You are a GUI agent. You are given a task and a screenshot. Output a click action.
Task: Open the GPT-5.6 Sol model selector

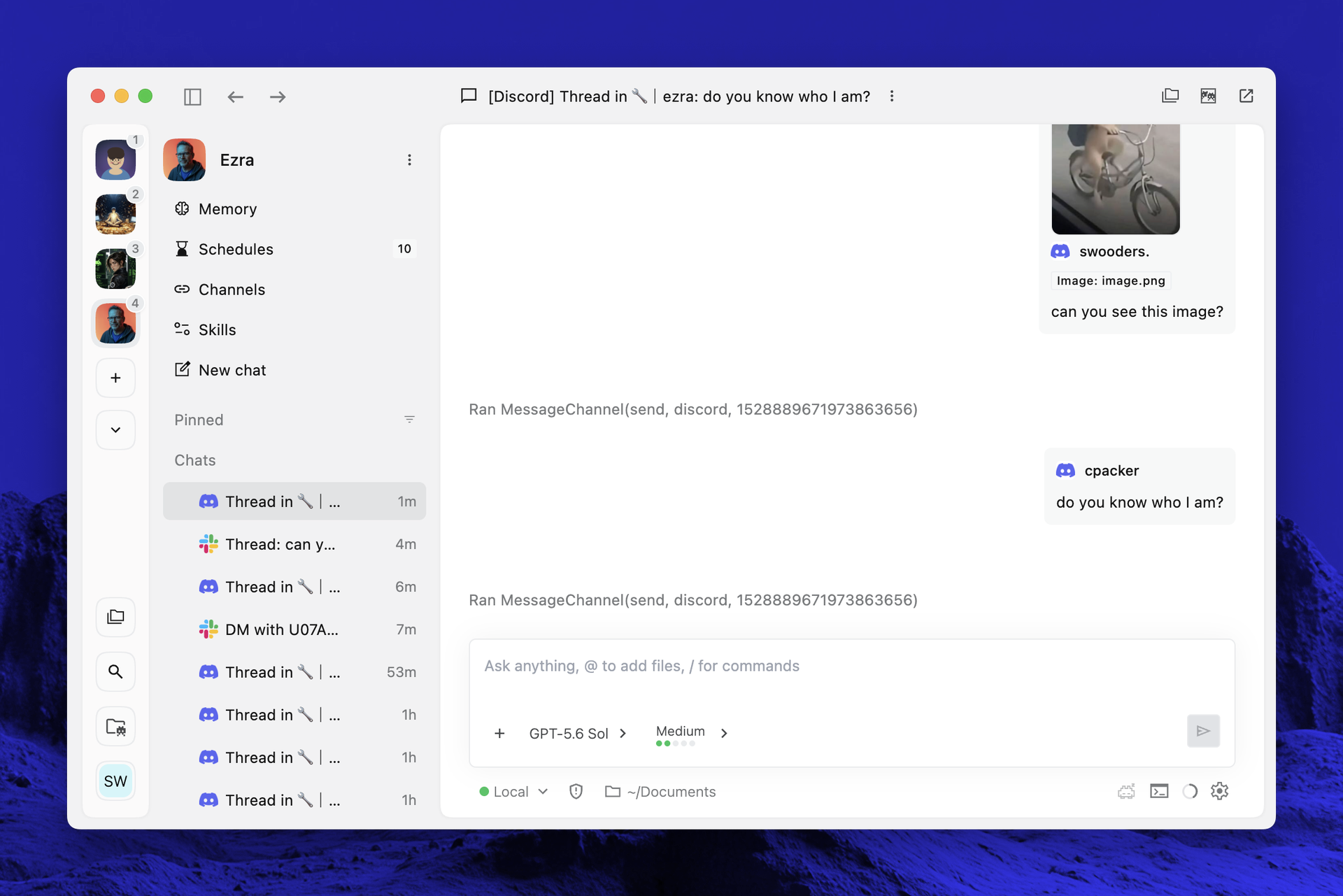coord(577,733)
